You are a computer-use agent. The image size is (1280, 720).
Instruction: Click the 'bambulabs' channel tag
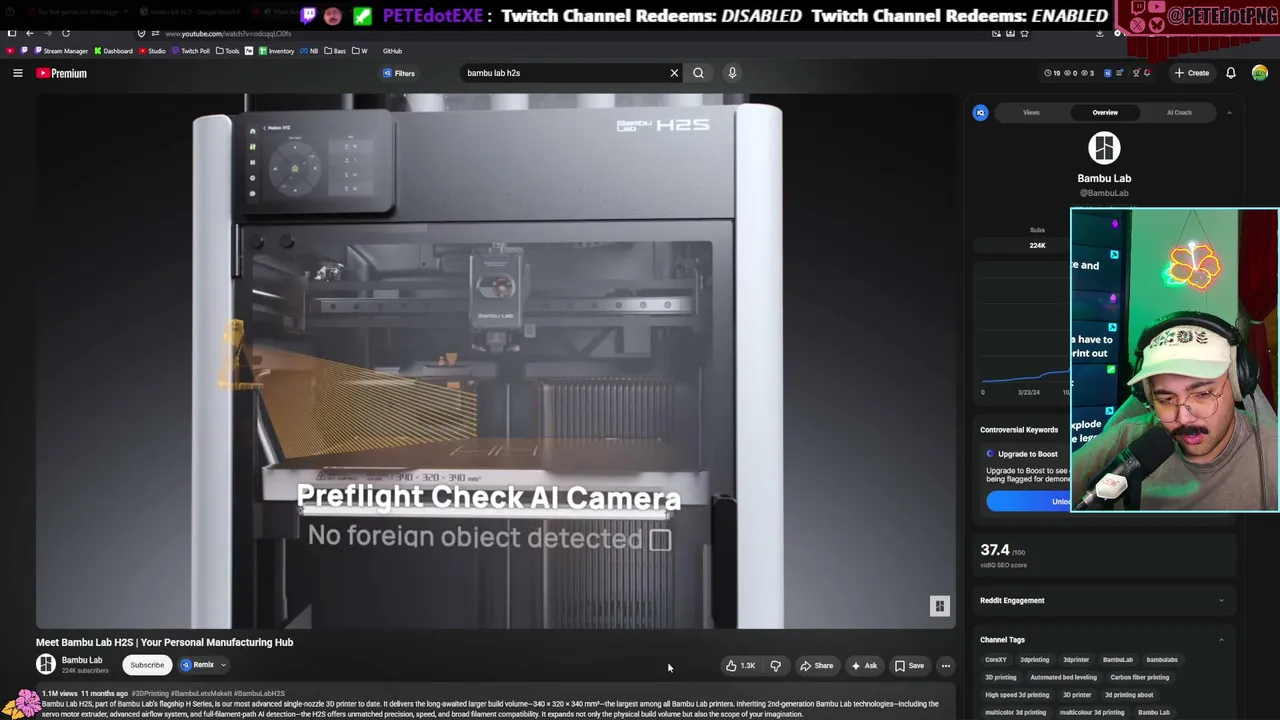(x=1162, y=660)
